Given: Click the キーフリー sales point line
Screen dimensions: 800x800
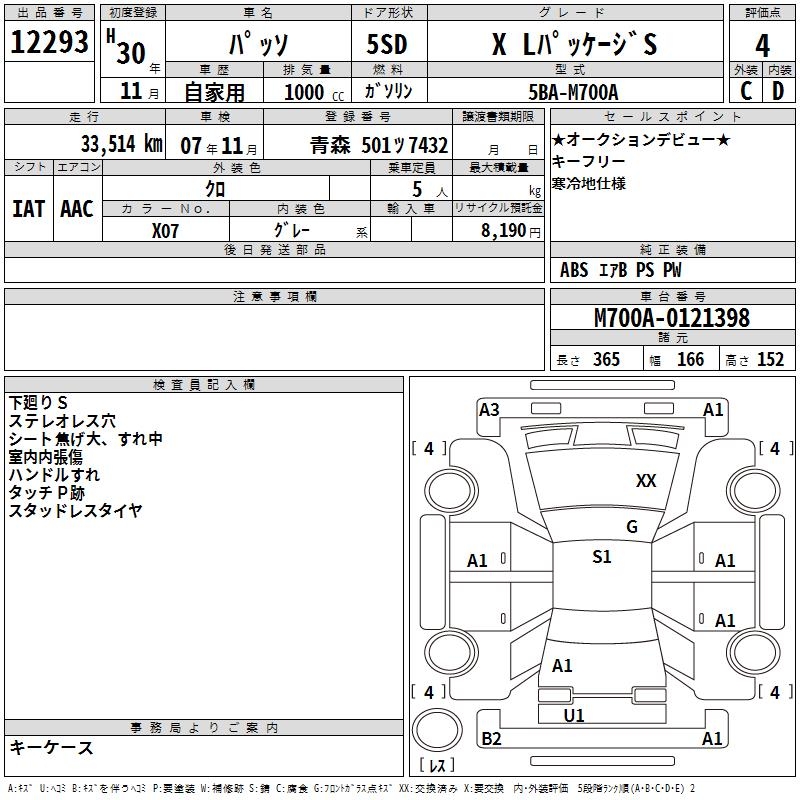Looking at the screenshot, I should [588, 161].
